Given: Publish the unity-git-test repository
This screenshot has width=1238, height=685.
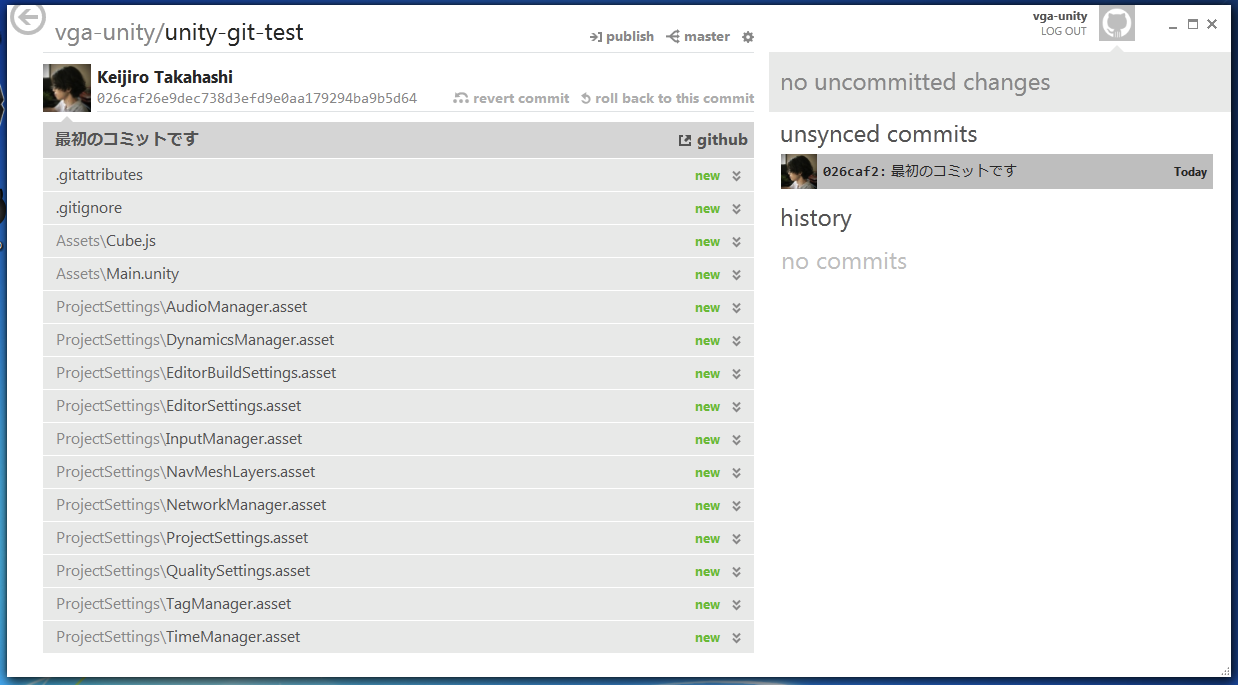Looking at the screenshot, I should [621, 36].
